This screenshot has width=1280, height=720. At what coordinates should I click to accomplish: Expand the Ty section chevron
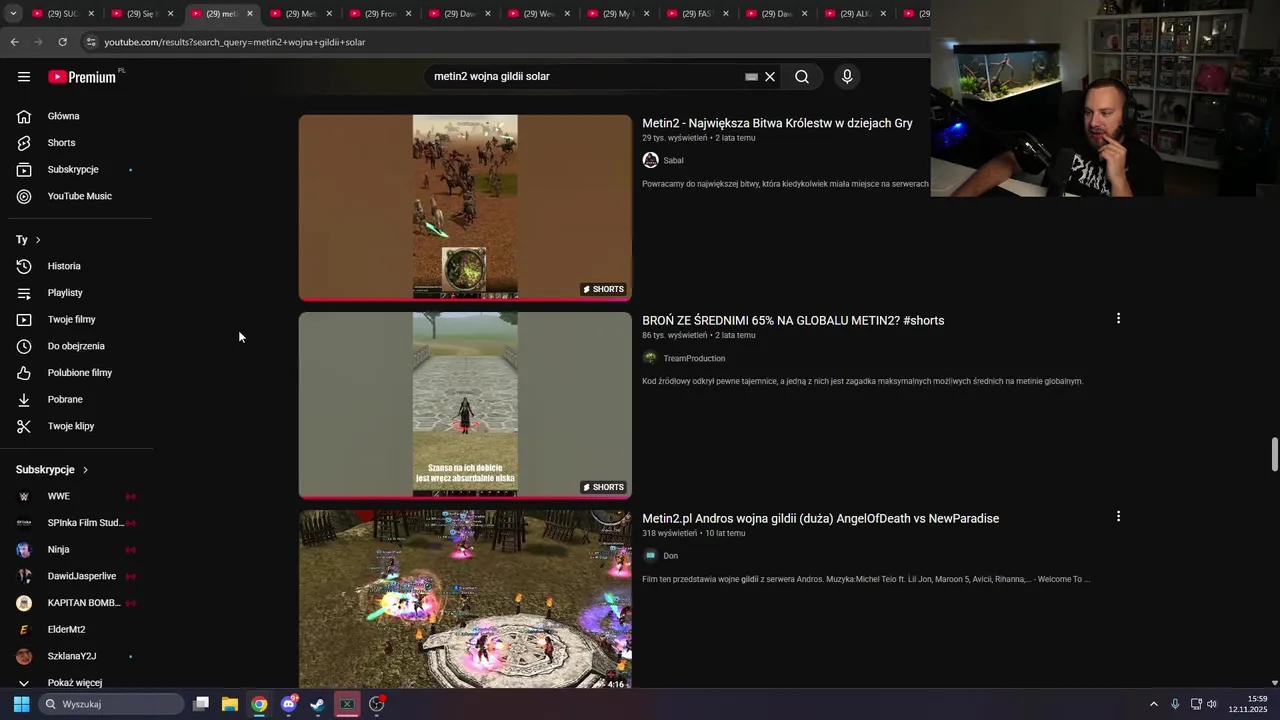click(x=38, y=240)
